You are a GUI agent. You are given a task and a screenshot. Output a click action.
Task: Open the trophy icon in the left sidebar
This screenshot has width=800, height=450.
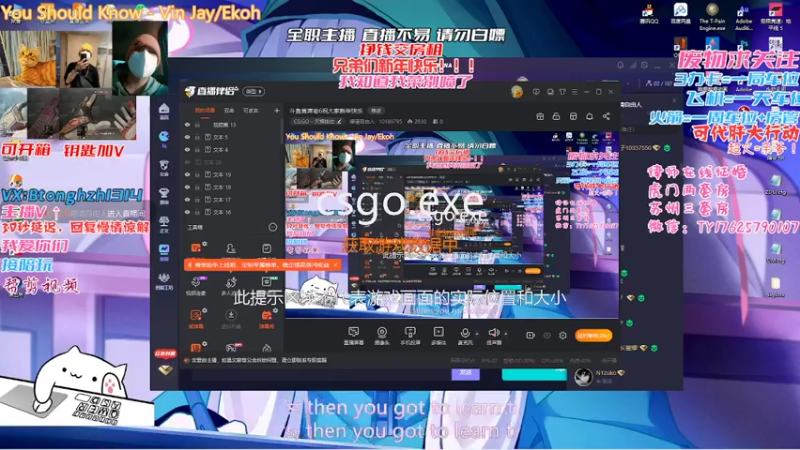pyautogui.click(x=164, y=192)
